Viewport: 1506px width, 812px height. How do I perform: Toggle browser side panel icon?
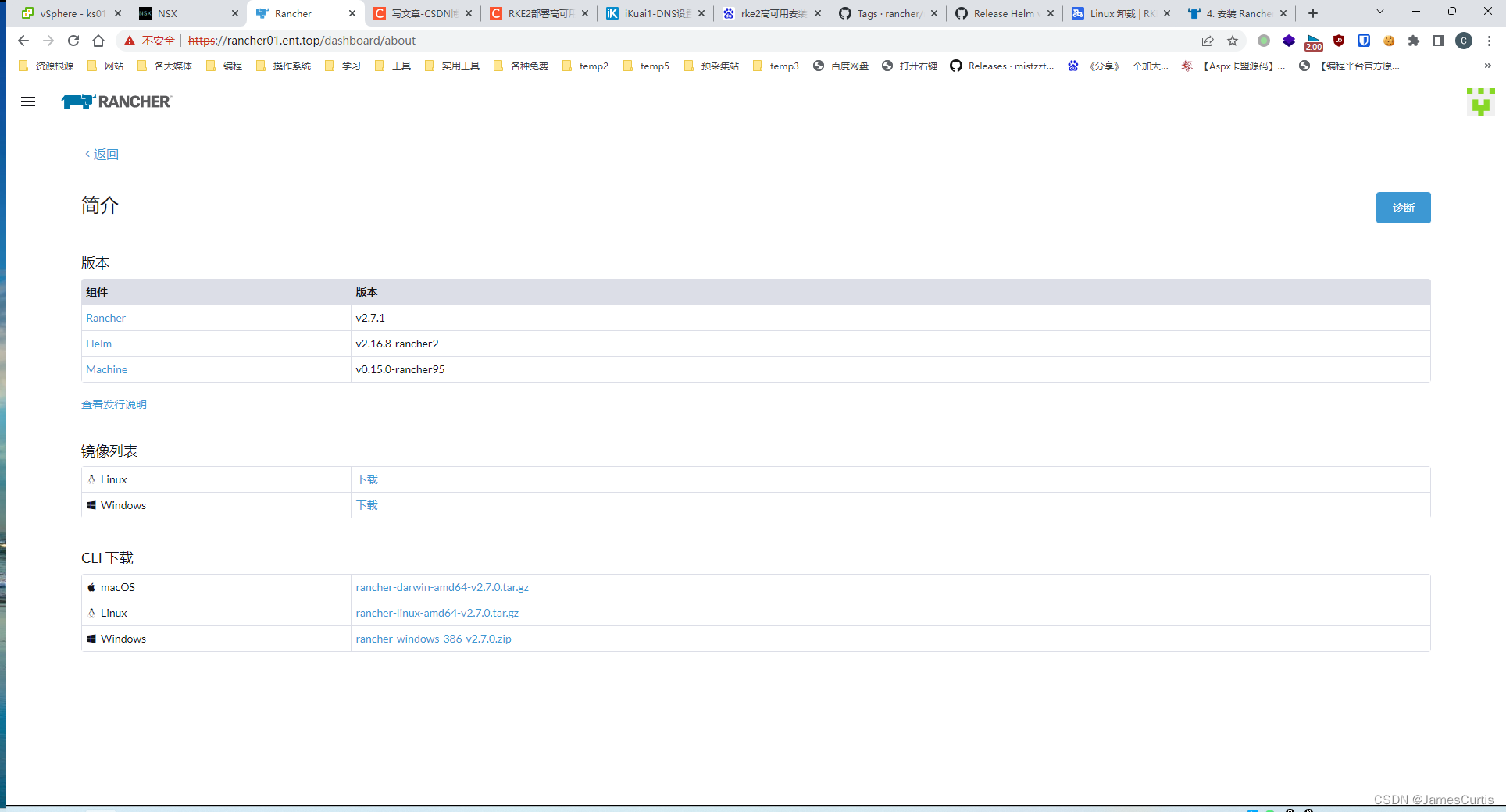coord(1439,41)
